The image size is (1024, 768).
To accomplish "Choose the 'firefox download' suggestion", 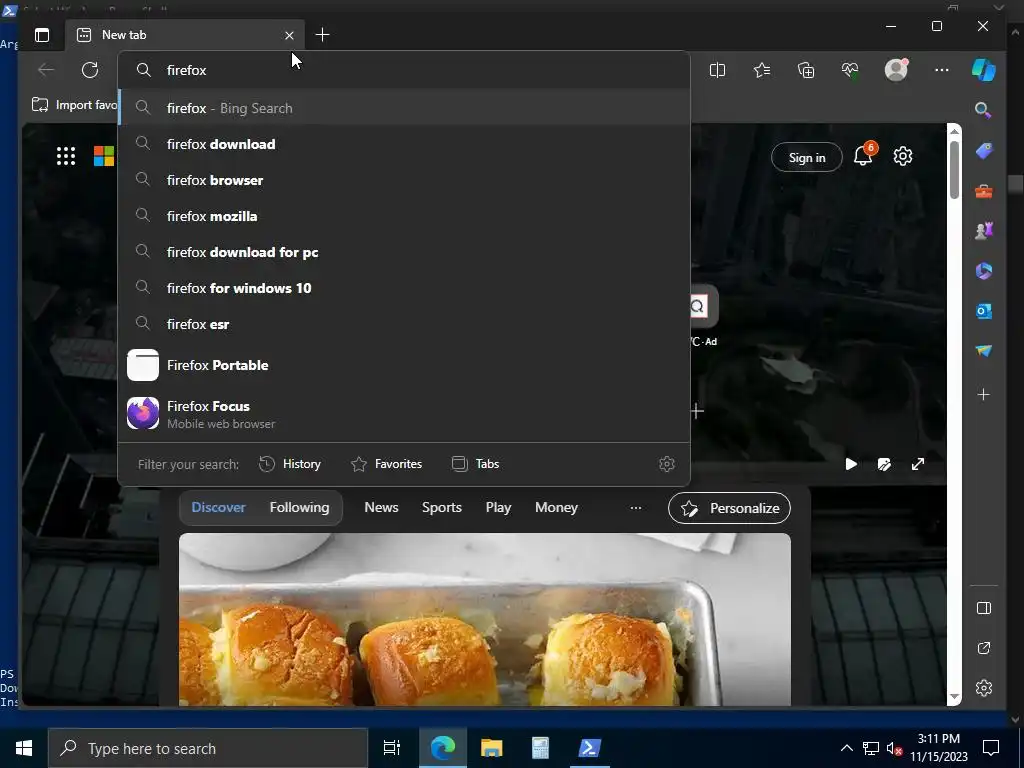I will 404,144.
